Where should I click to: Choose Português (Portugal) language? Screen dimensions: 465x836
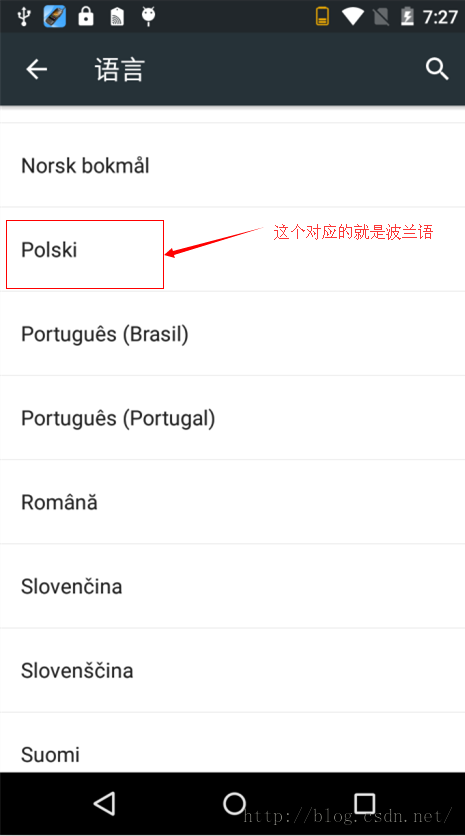(232, 418)
